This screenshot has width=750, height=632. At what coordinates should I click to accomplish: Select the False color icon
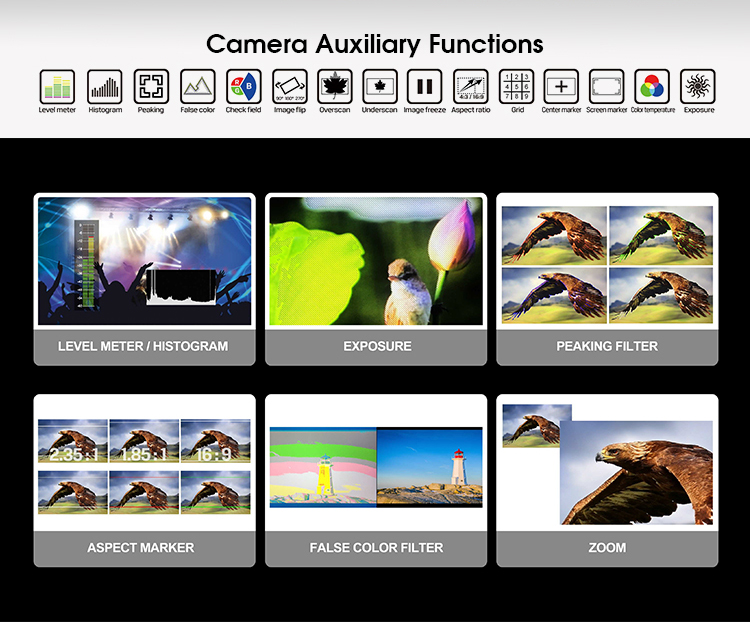(197, 86)
